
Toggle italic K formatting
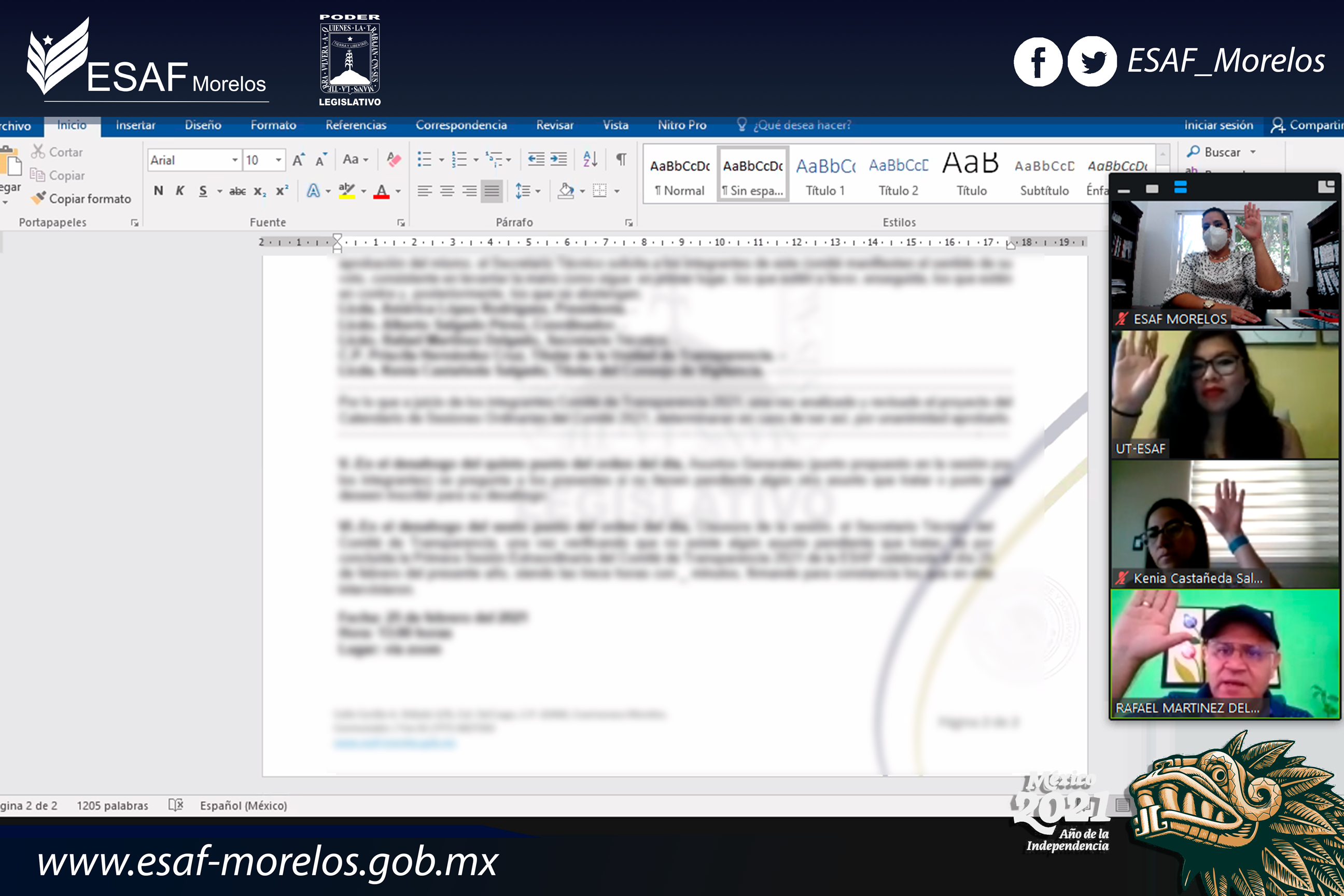coord(180,191)
